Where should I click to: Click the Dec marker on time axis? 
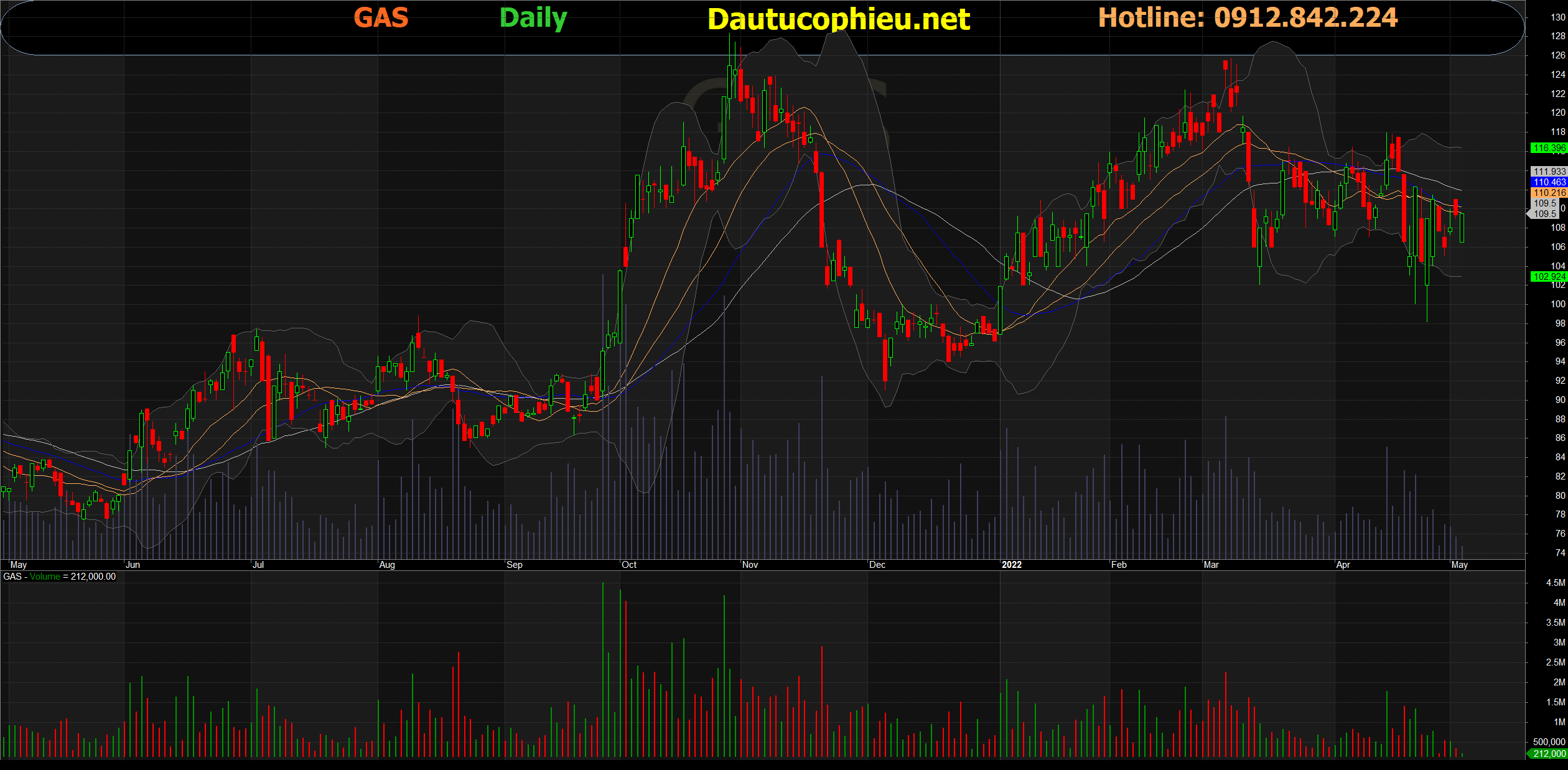pos(877,565)
